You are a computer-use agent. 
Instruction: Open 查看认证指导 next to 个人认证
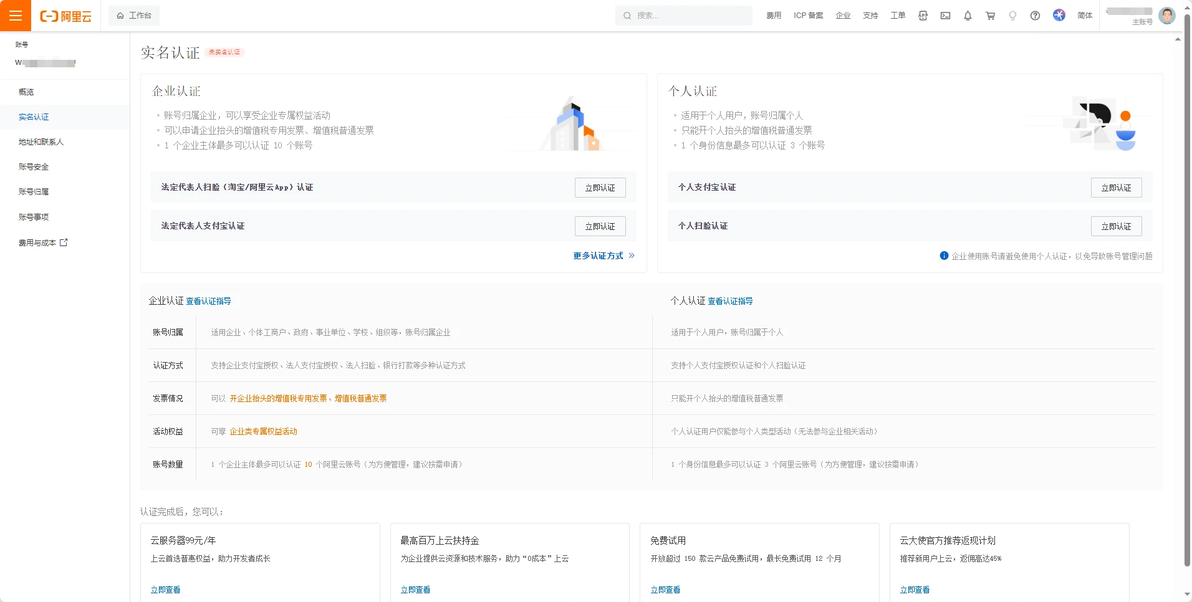731,301
